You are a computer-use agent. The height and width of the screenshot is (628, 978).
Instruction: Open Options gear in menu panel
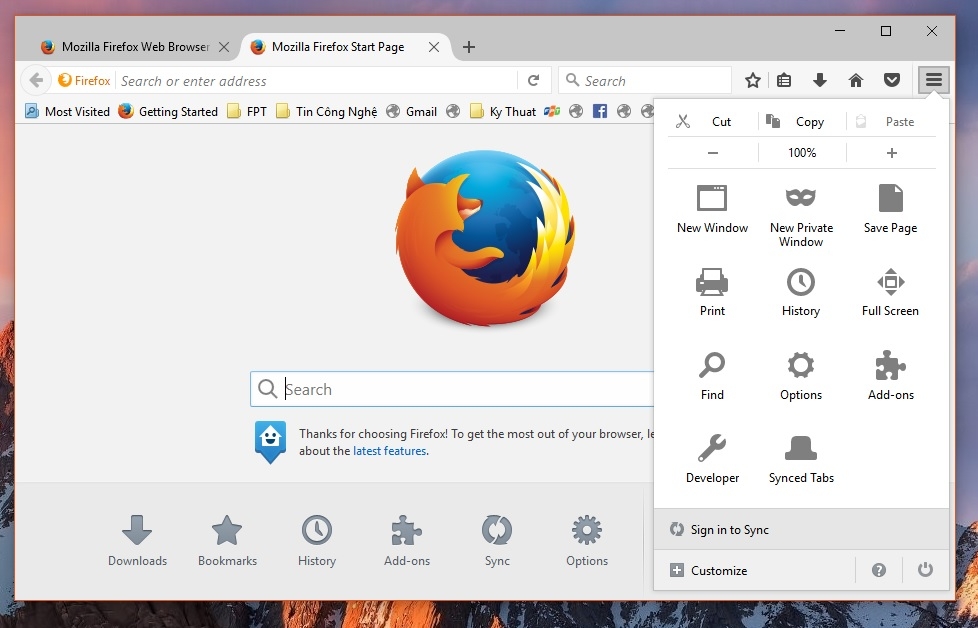click(x=801, y=376)
